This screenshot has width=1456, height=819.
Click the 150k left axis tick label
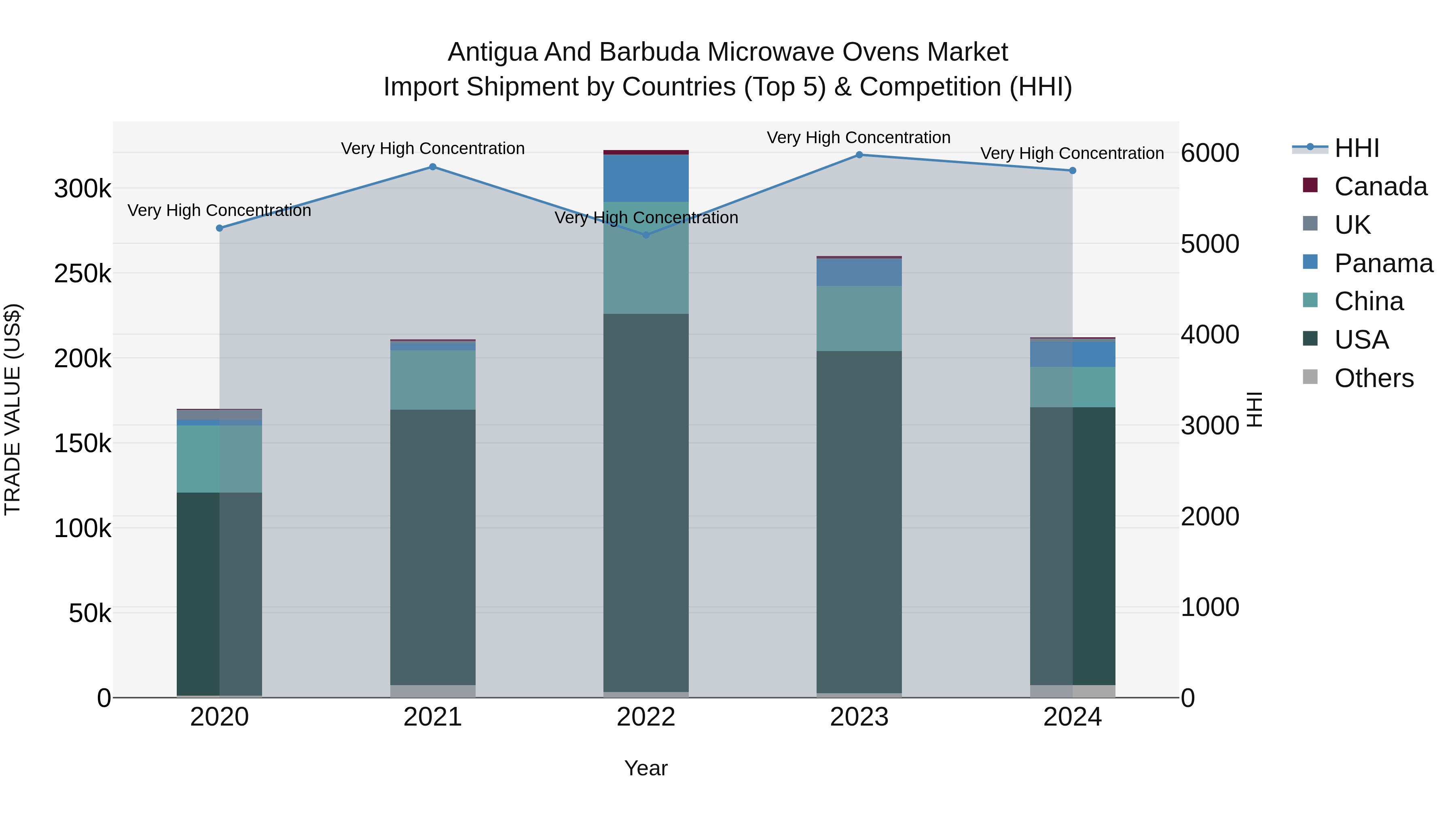click(83, 444)
